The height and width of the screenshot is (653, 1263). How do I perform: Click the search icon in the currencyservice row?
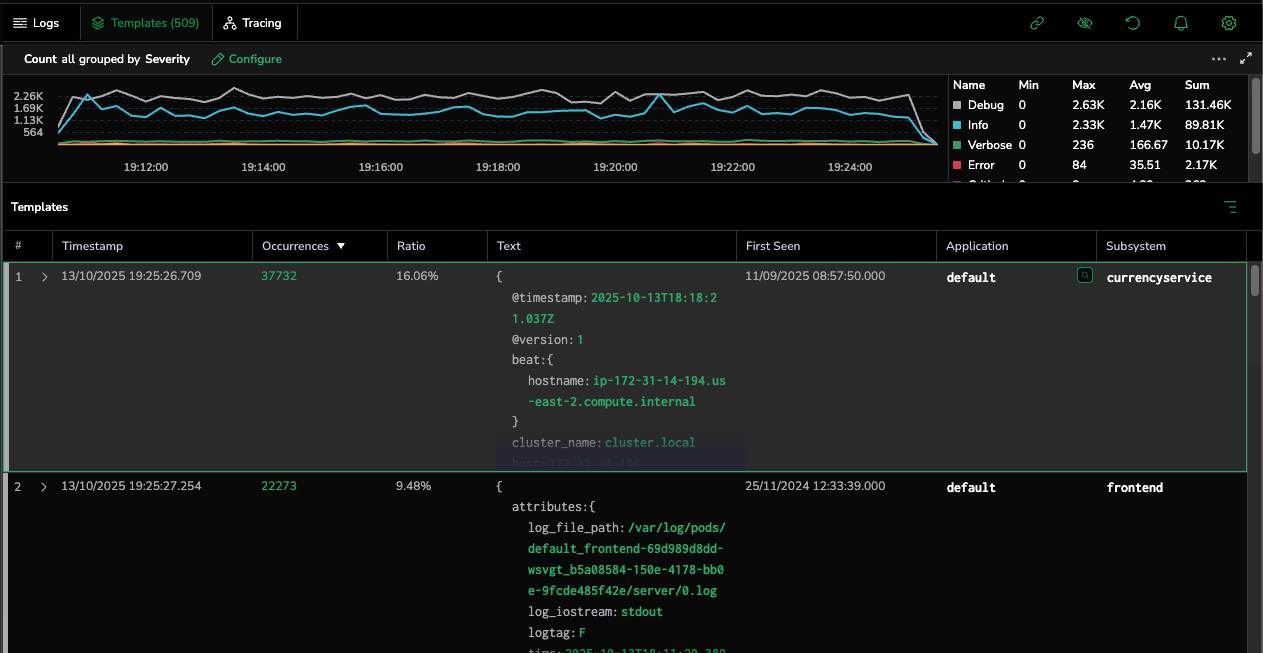pos(1084,275)
